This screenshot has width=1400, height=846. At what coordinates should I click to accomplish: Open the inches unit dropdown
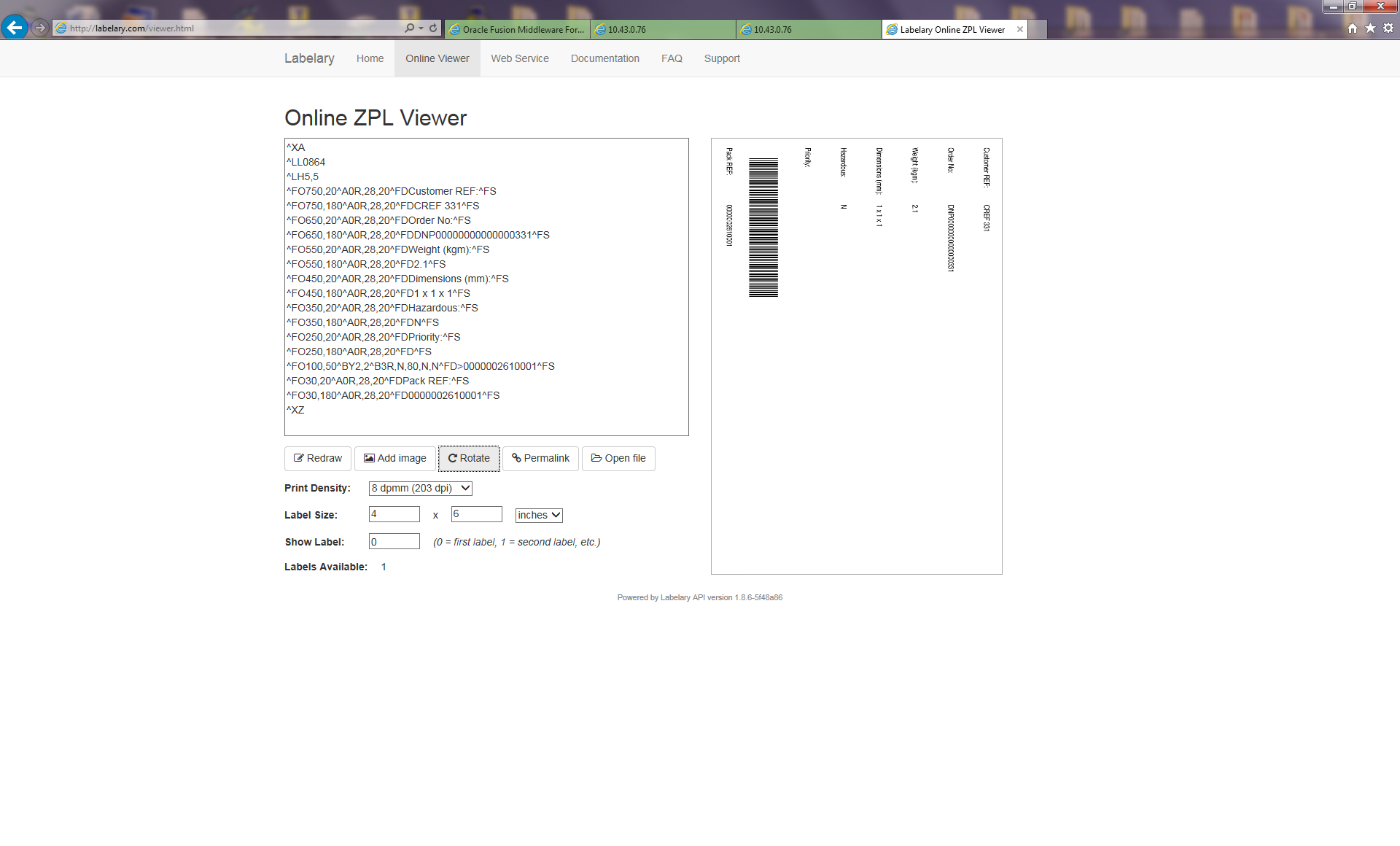point(539,515)
